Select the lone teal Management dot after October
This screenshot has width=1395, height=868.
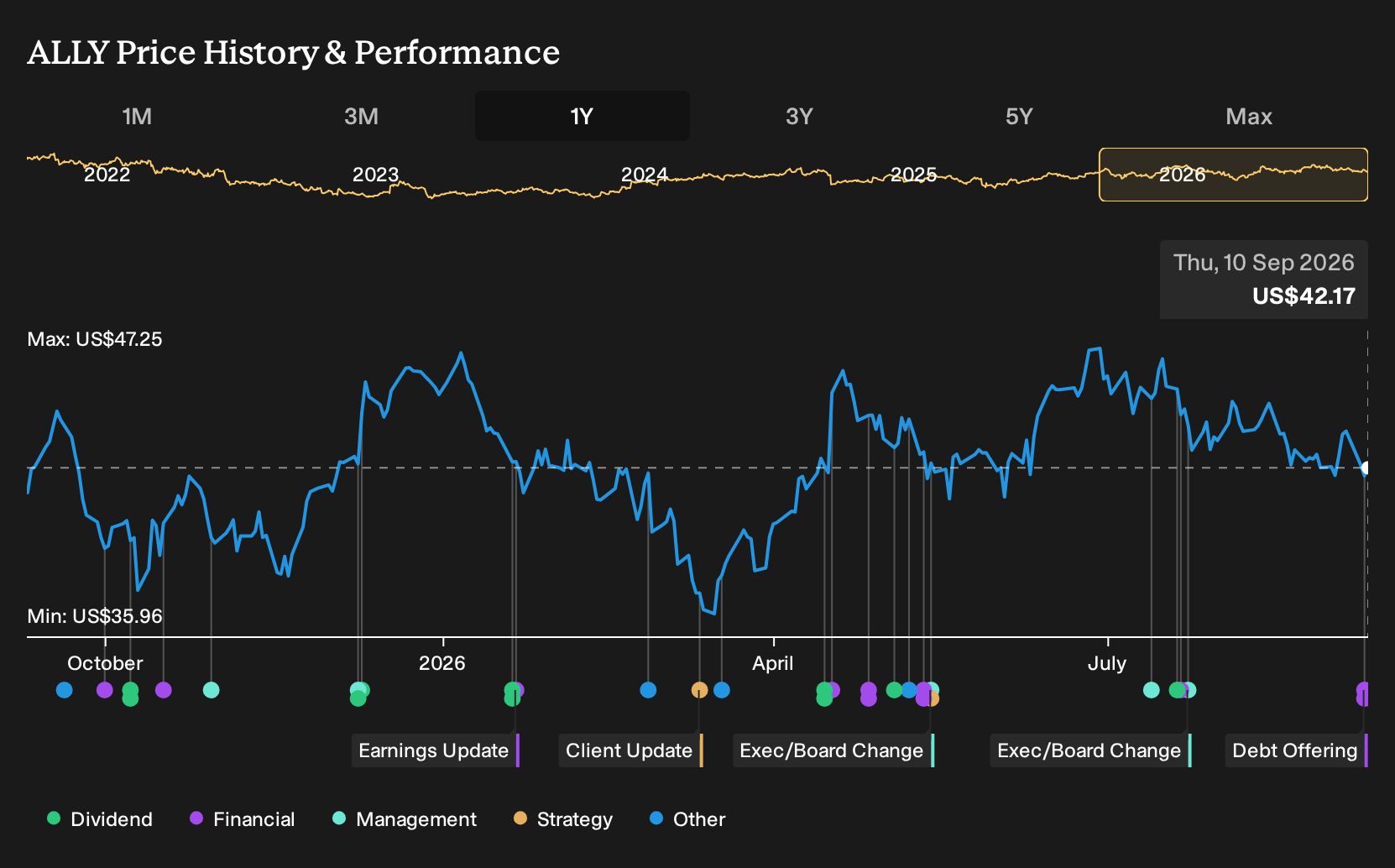pyautogui.click(x=212, y=690)
